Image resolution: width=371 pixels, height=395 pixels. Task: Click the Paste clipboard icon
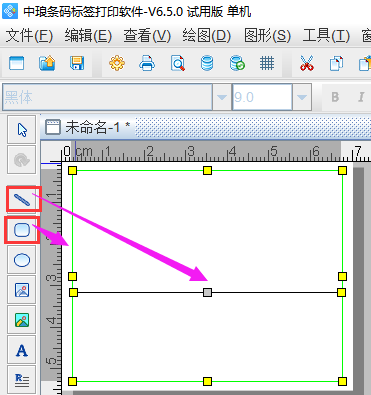(365, 63)
